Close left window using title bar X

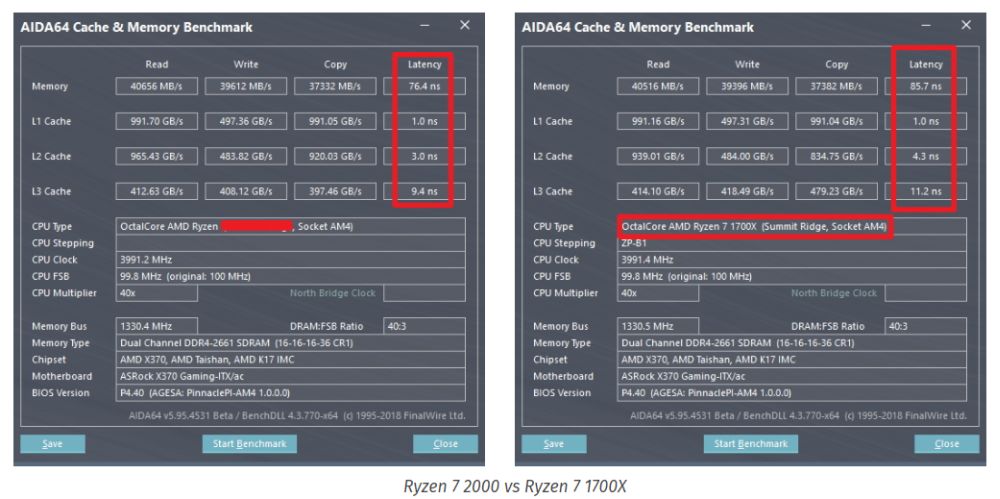(465, 26)
